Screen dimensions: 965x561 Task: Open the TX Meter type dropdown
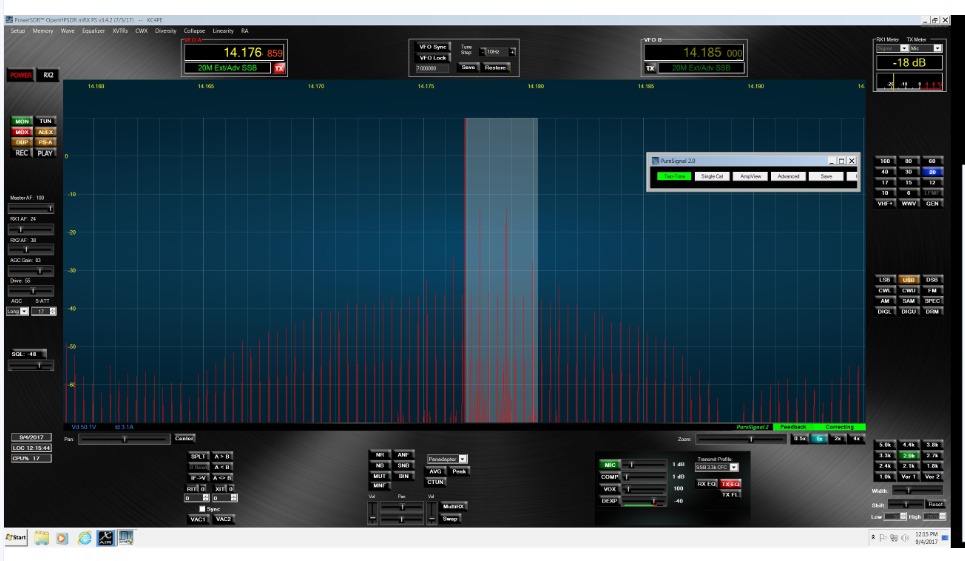click(x=926, y=48)
